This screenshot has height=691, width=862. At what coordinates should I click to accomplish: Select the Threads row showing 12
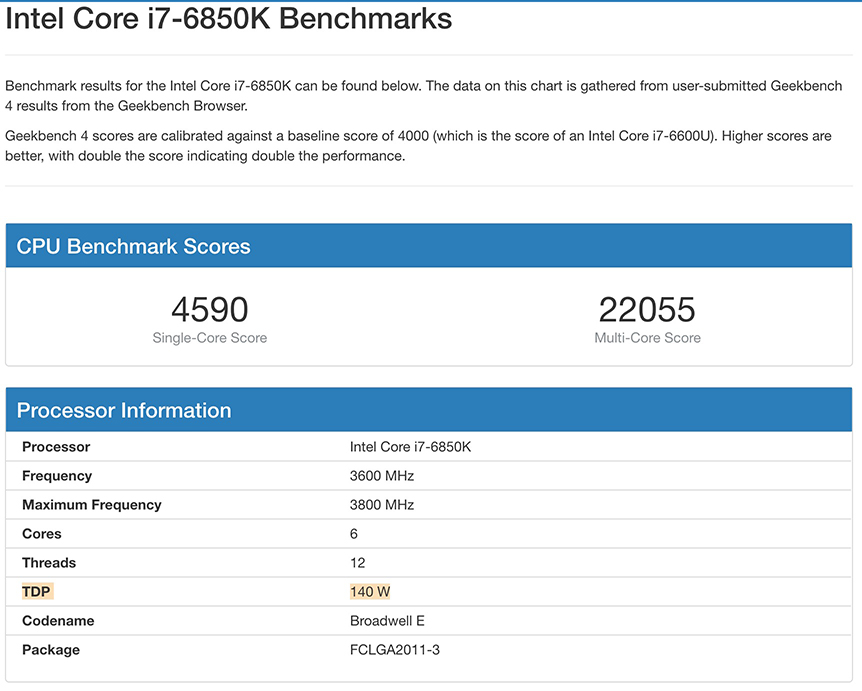pos(49,562)
